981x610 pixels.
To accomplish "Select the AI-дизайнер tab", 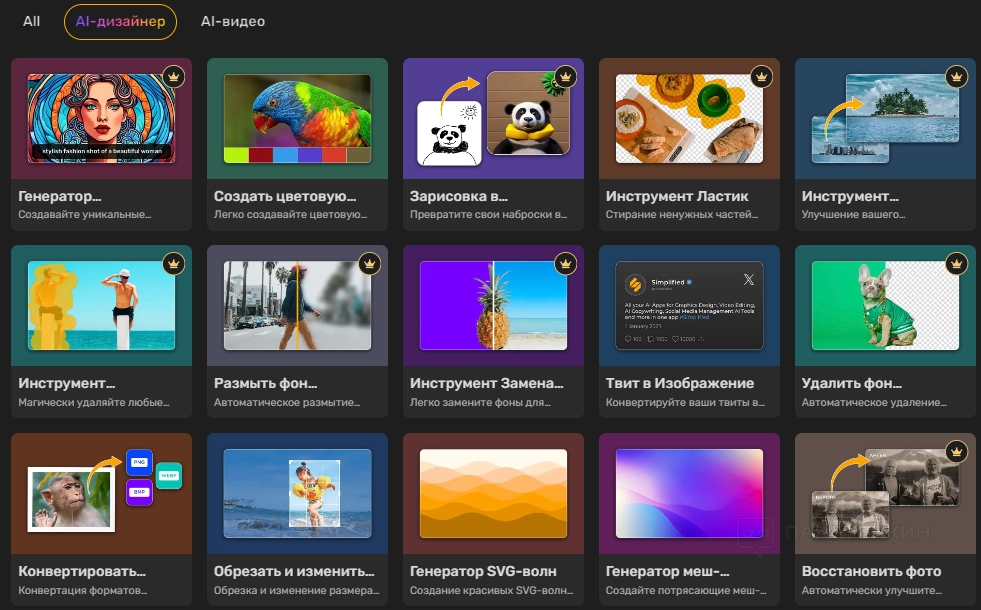I will point(120,21).
